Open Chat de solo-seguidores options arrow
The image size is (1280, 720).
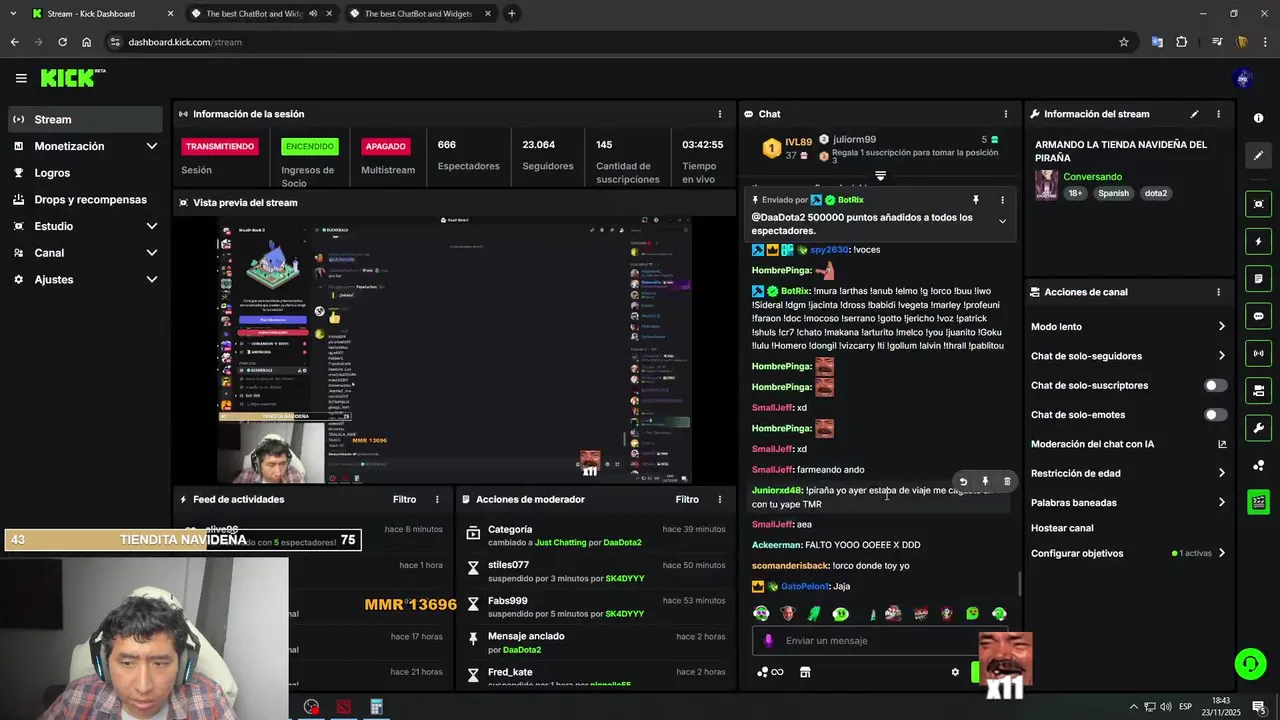point(1221,356)
